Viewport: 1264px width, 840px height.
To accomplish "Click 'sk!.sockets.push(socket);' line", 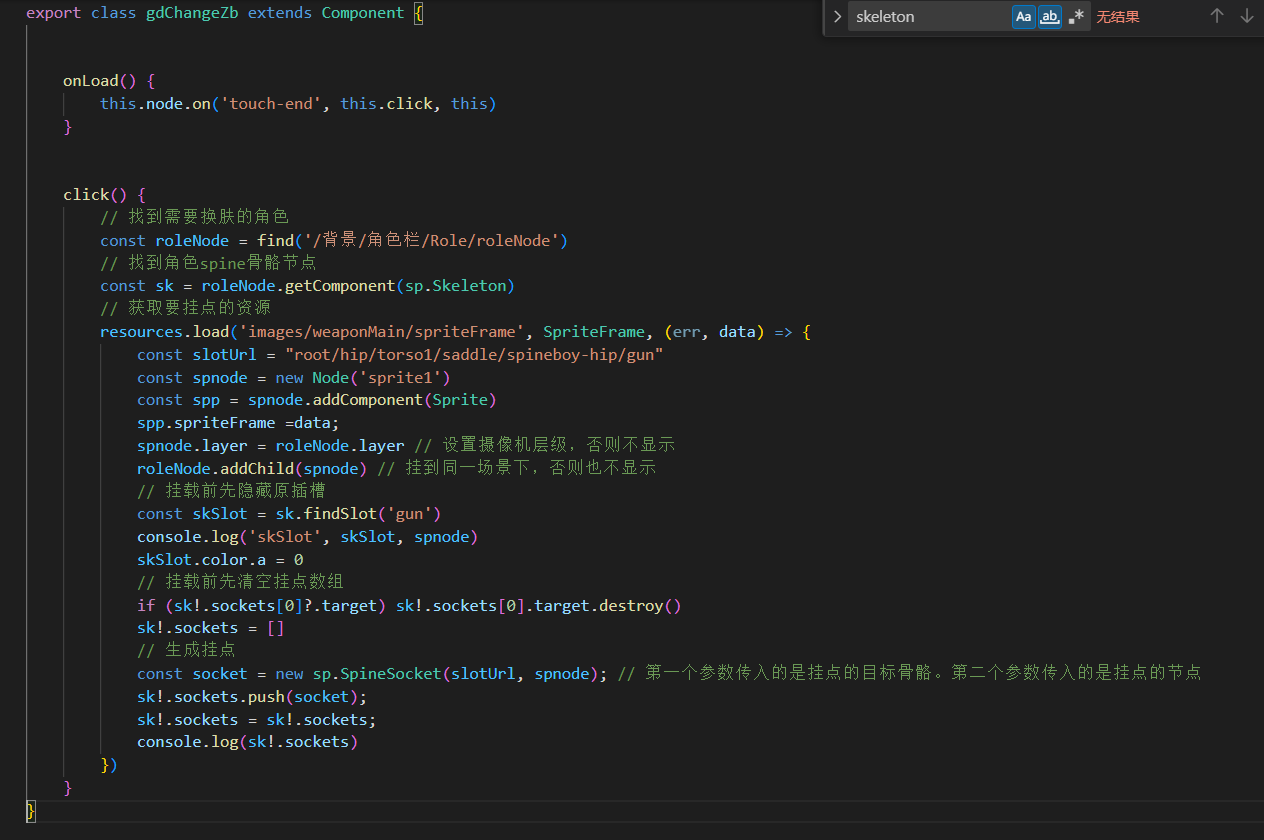I will 252,697.
